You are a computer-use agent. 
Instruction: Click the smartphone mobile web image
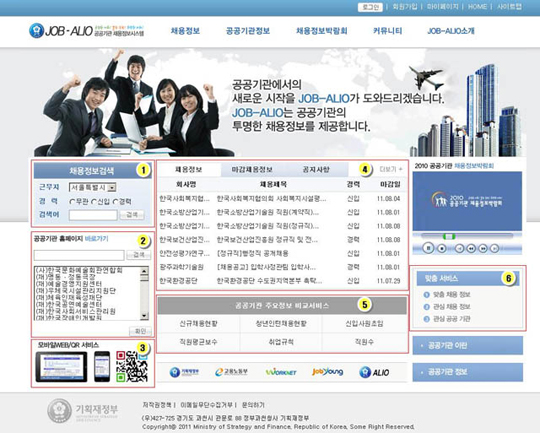point(102,367)
